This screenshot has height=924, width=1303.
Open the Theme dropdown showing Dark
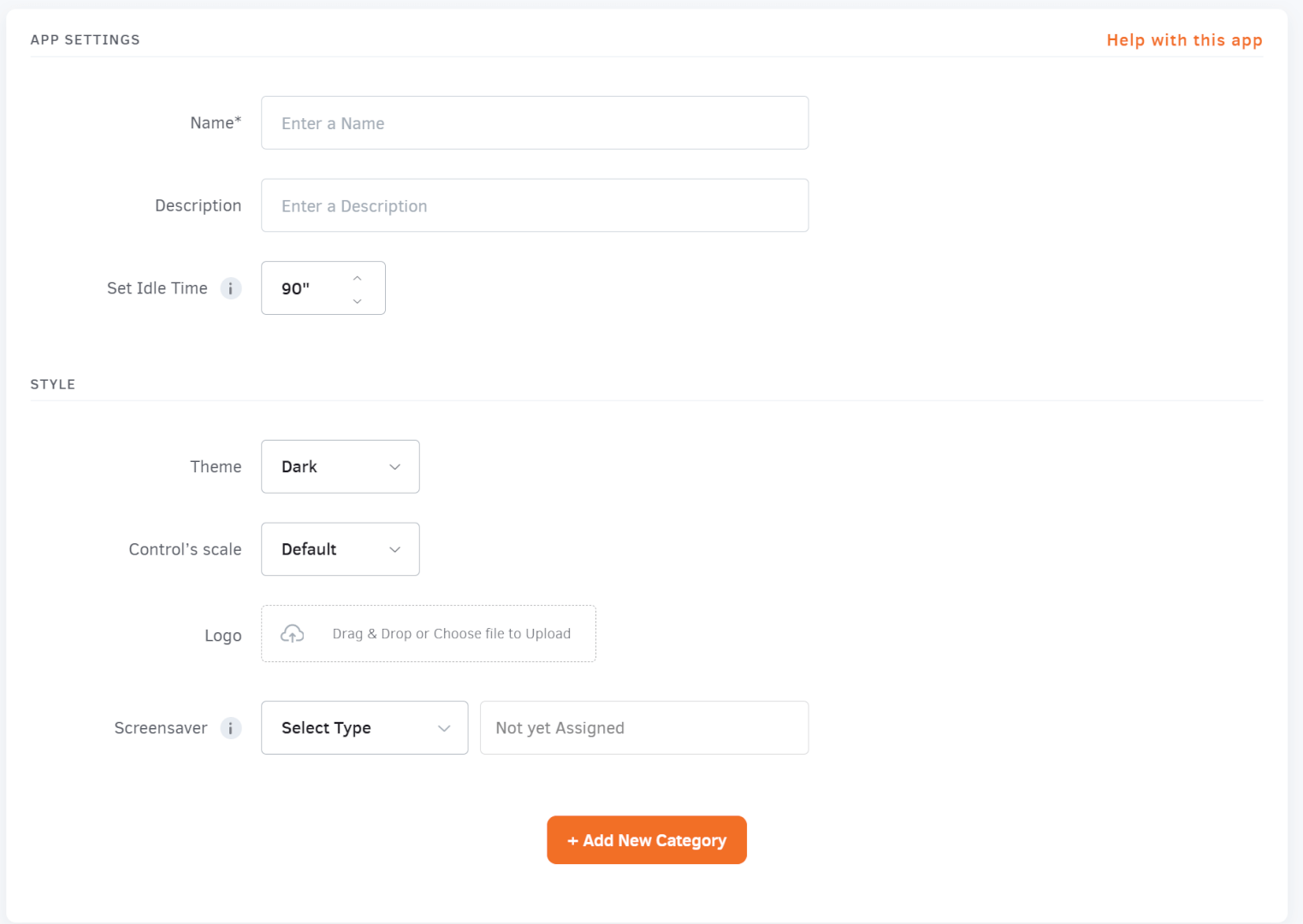tap(340, 466)
